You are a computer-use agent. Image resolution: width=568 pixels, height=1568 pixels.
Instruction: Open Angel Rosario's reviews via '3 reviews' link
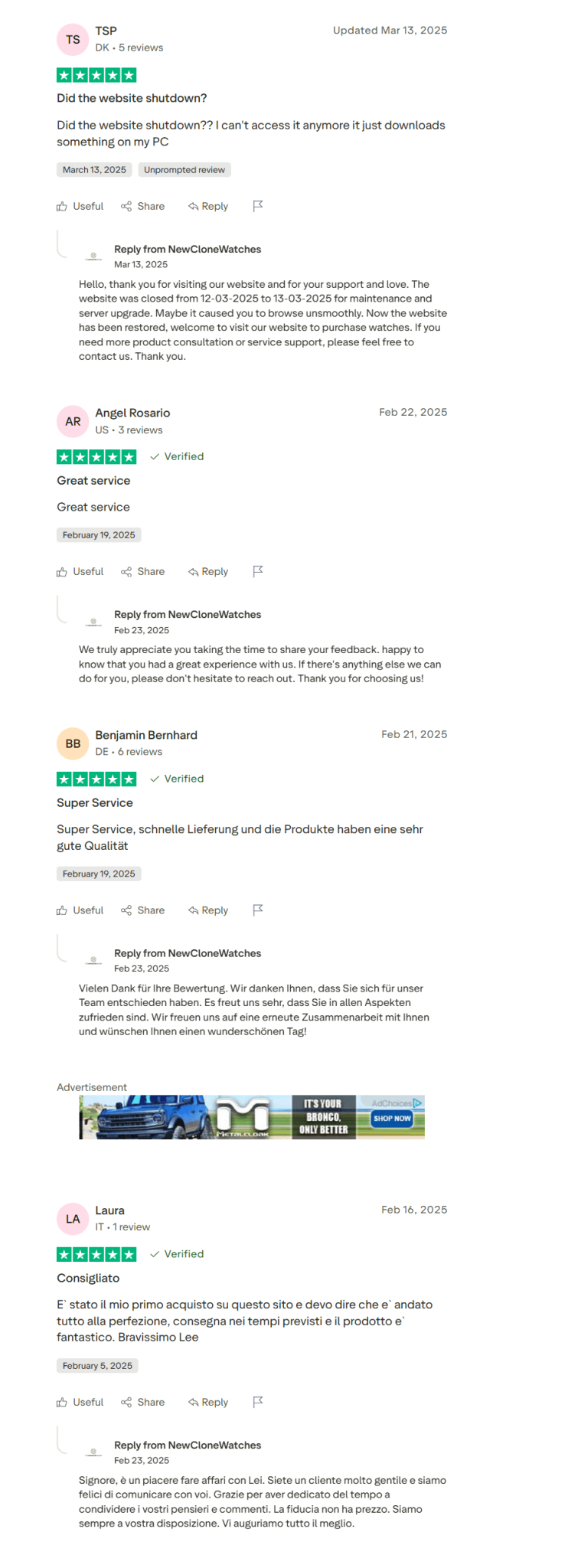139,430
